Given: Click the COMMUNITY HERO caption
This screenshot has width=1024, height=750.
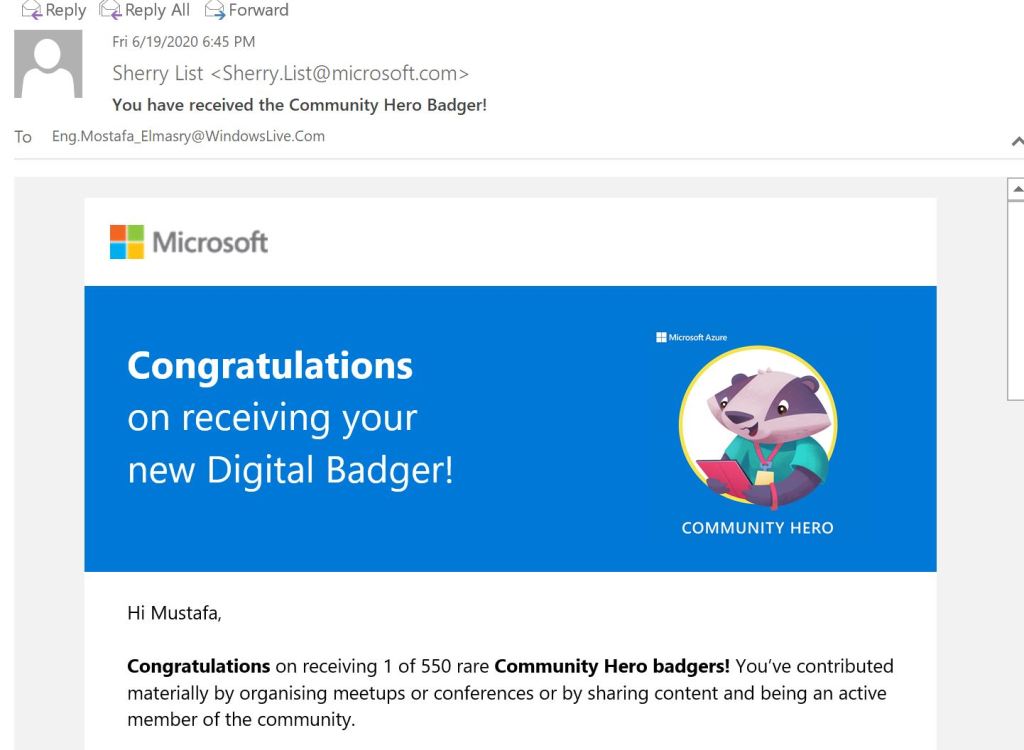Looking at the screenshot, I should [x=757, y=528].
